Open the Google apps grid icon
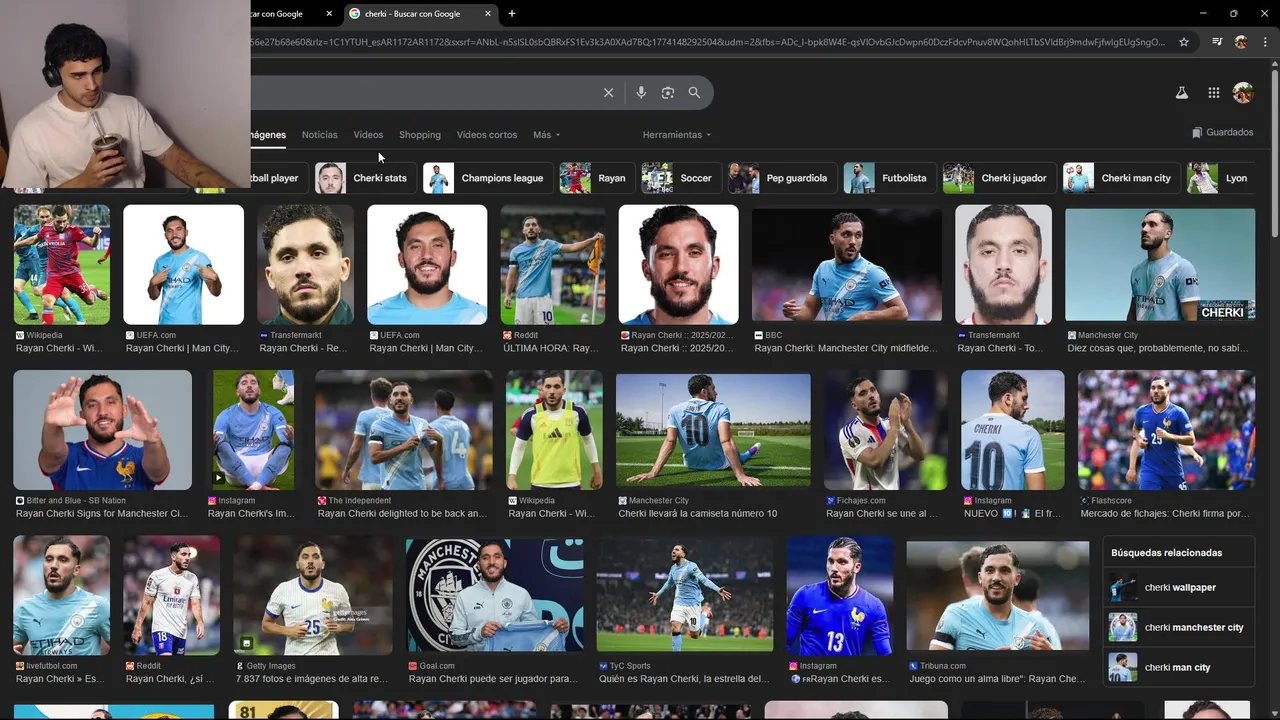Image resolution: width=1280 pixels, height=720 pixels. point(1213,93)
